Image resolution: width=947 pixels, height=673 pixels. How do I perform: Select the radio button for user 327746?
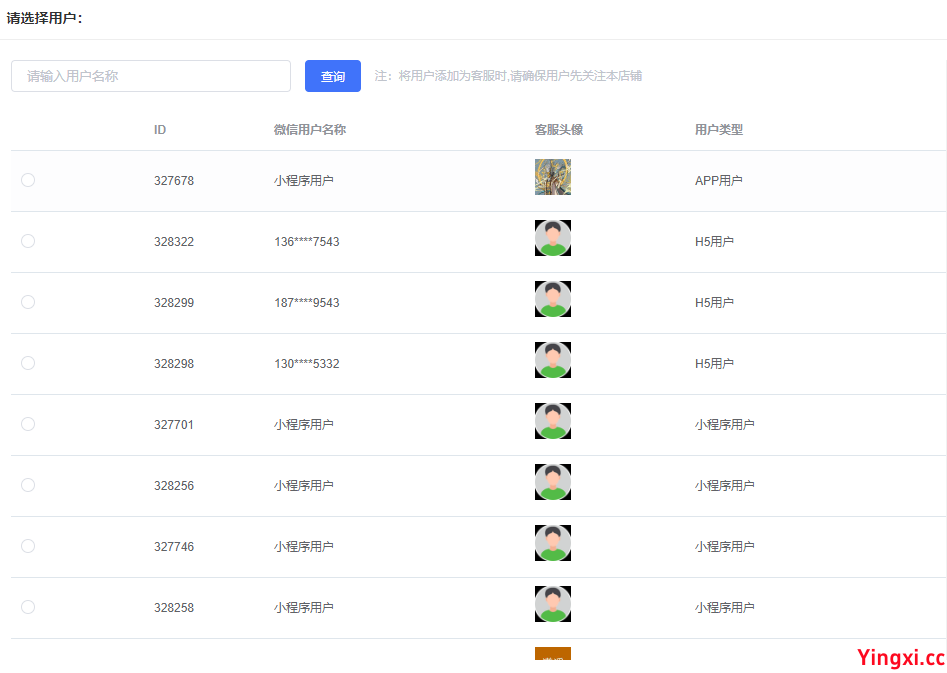[28, 546]
